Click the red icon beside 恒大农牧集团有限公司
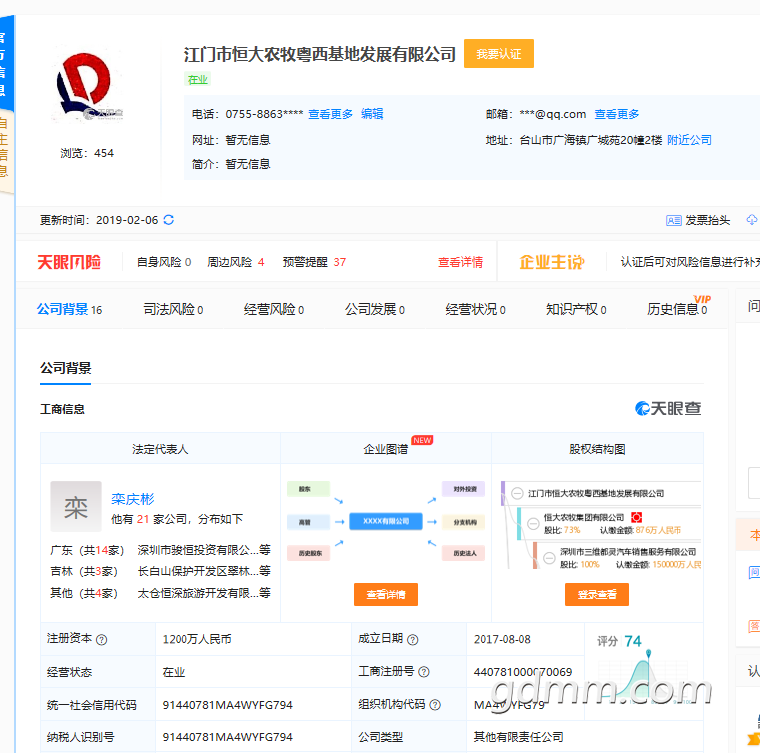760x753 pixels. coord(636,518)
